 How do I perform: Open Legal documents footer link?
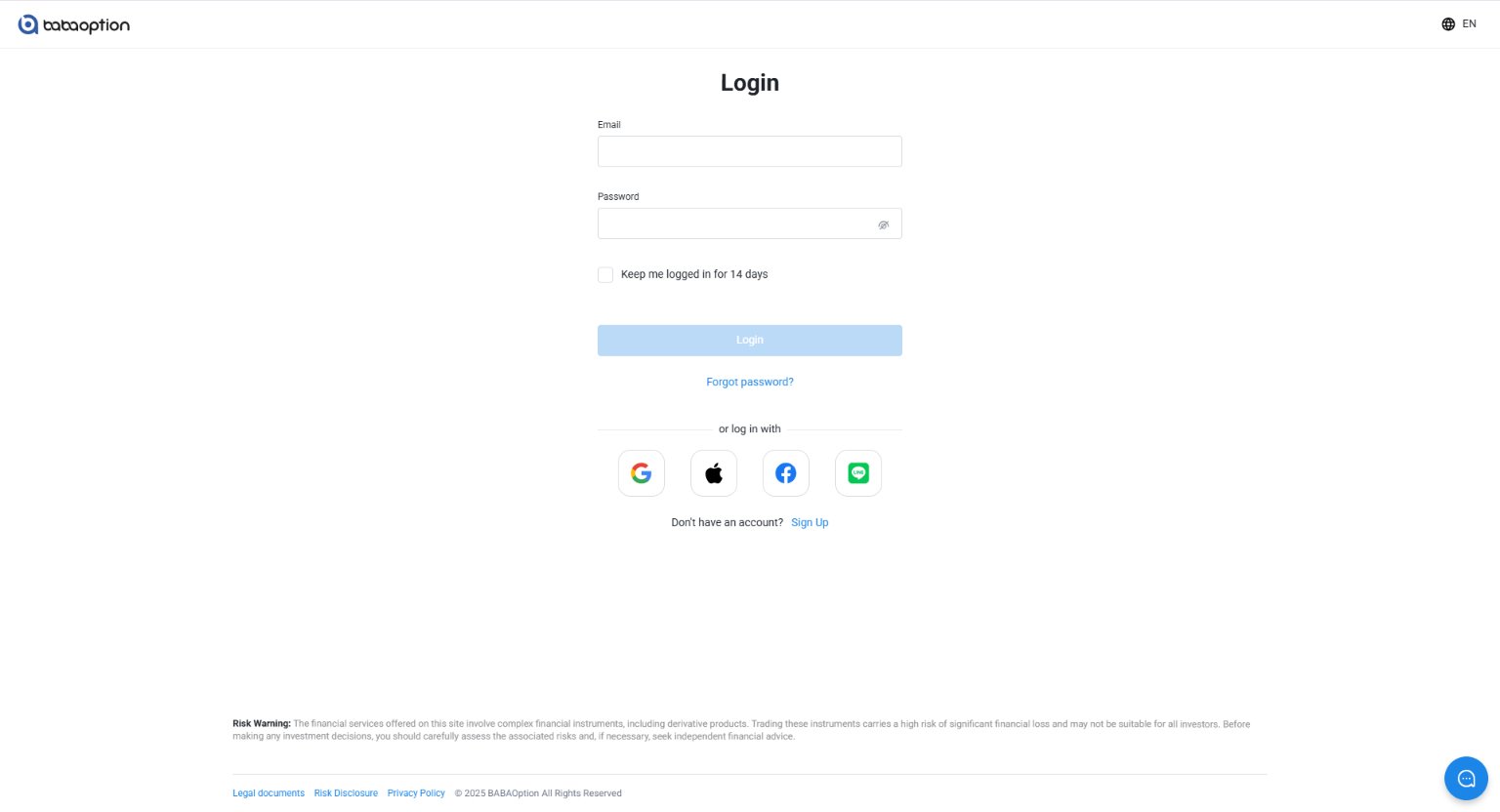[x=269, y=793]
